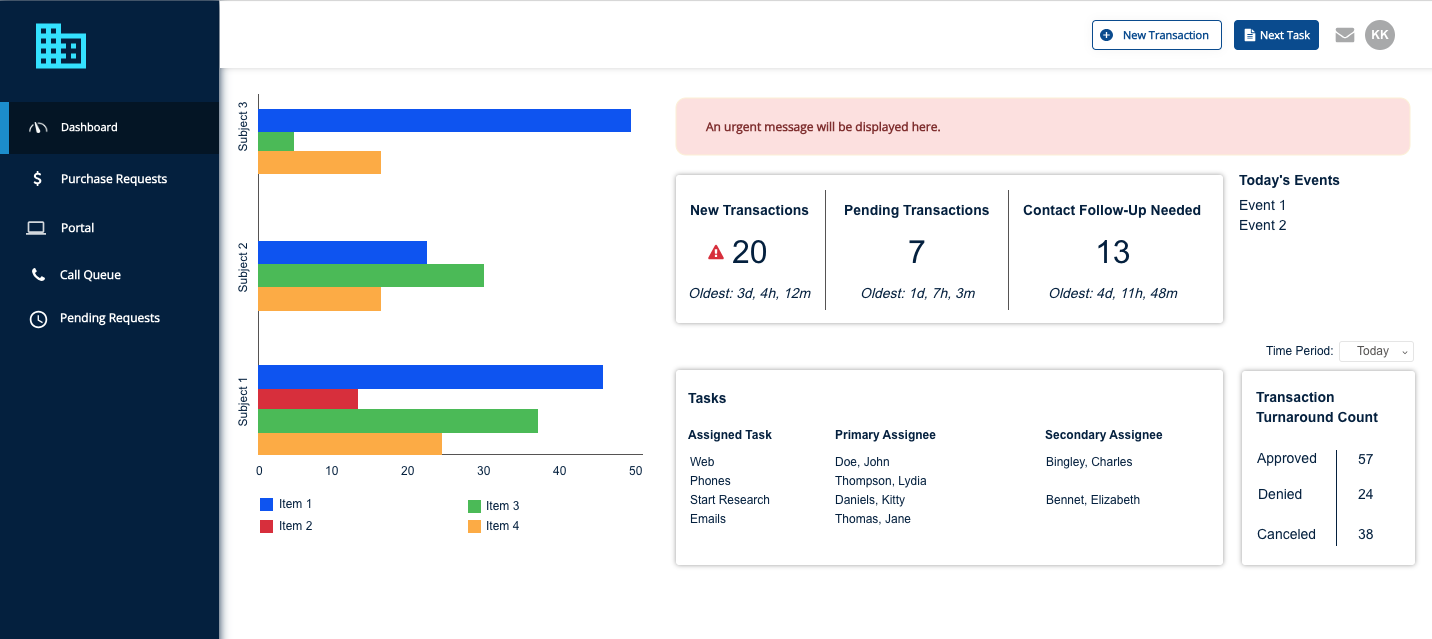This screenshot has height=639, width=1432.
Task: Click assignee Doe, John
Action: (x=862, y=462)
